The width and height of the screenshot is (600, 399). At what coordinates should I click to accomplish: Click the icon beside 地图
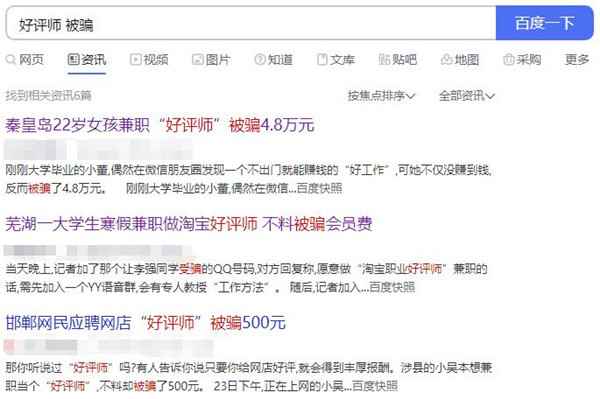pyautogui.click(x=447, y=59)
